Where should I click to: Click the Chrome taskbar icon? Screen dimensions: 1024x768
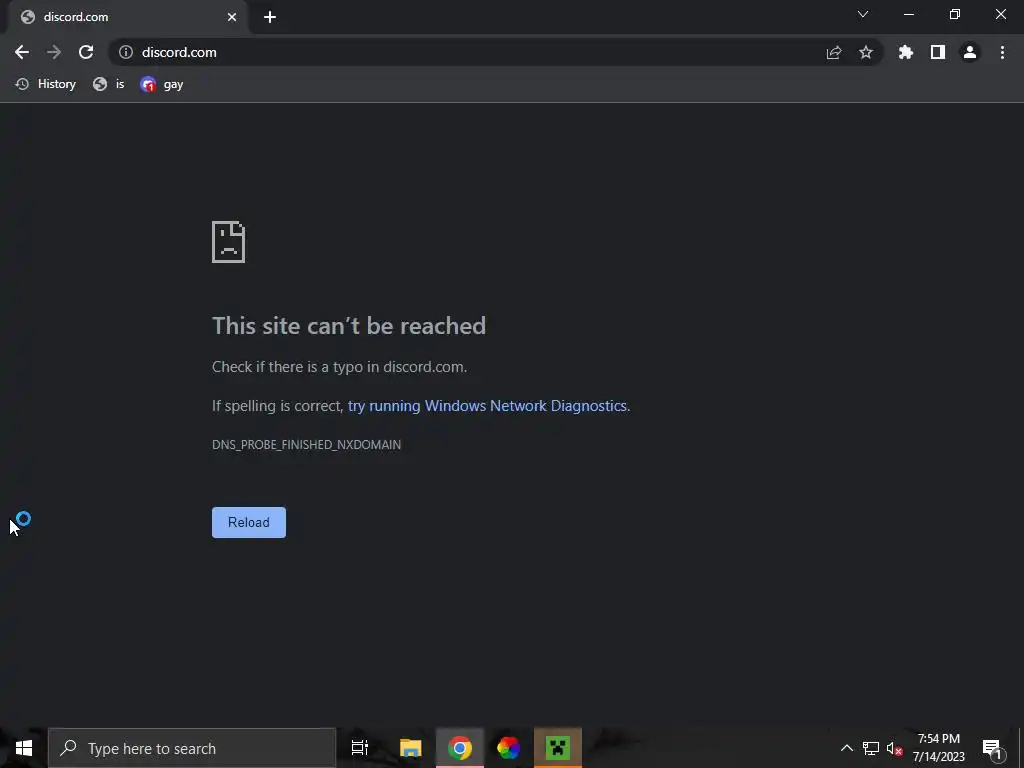(460, 748)
